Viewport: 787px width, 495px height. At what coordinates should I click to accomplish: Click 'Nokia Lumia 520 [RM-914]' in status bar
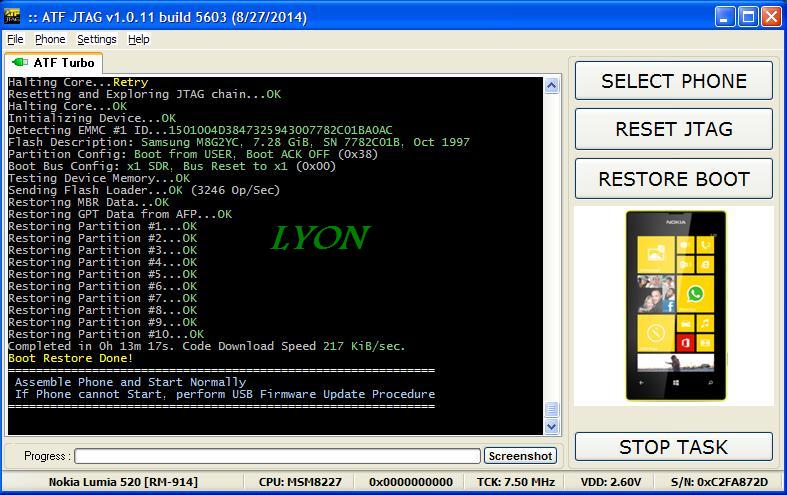click(x=123, y=482)
